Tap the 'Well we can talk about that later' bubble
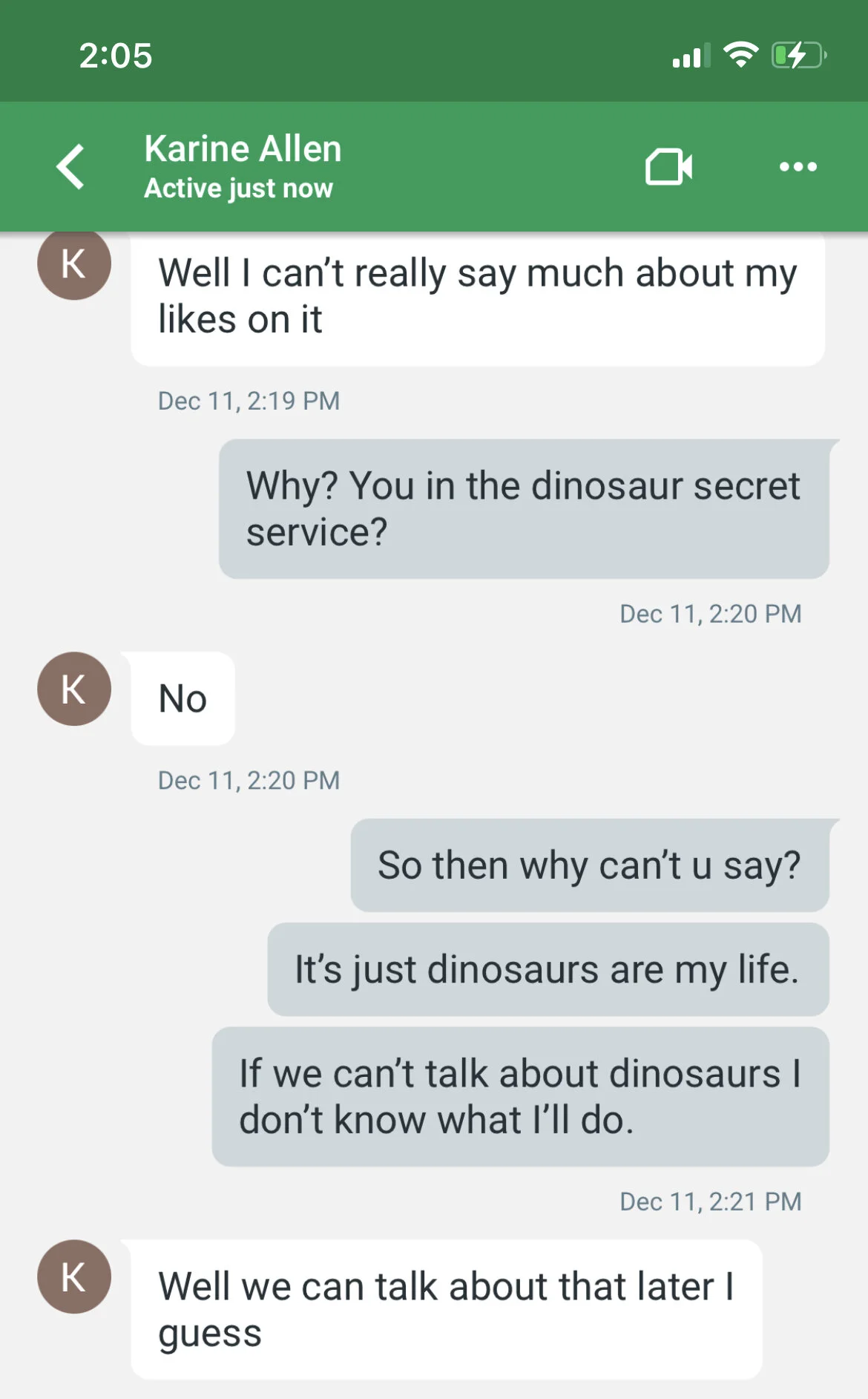Screen dimensions: 868x1399 pyautogui.click(x=447, y=1310)
